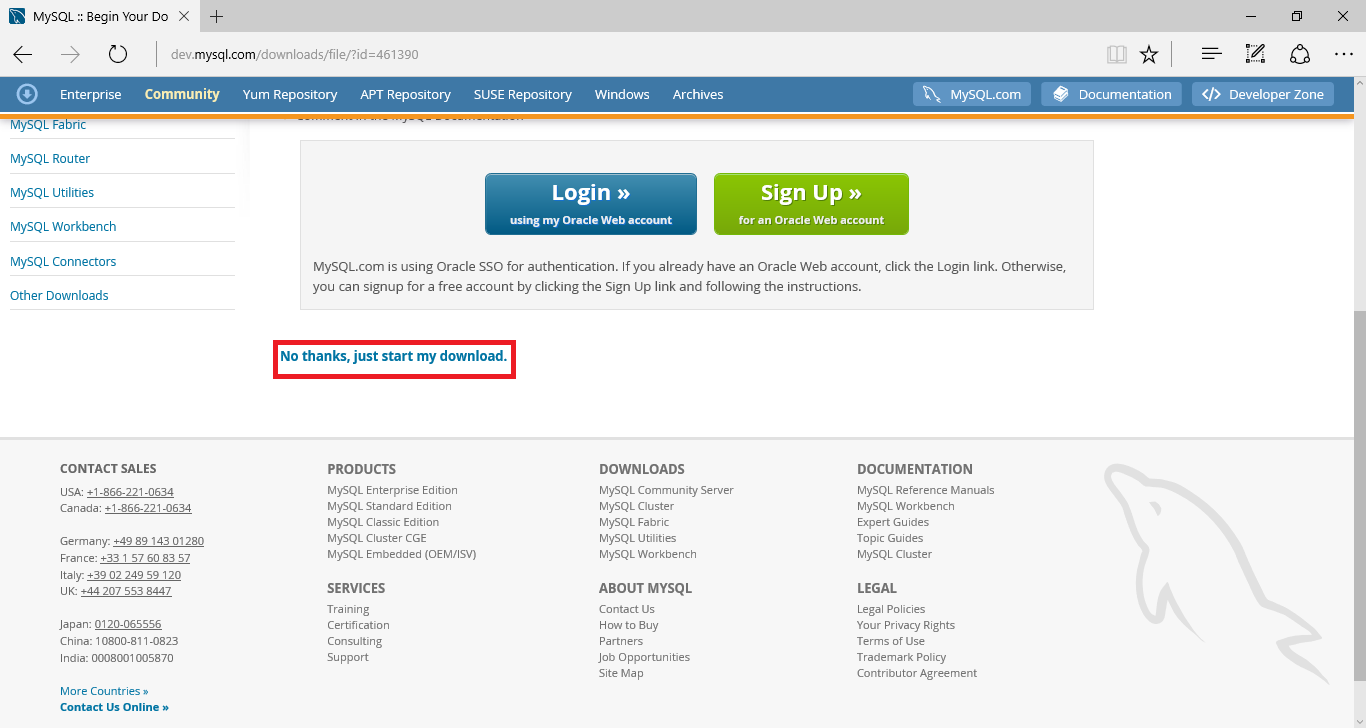
Task: Open Training under Services
Action: [x=348, y=609]
